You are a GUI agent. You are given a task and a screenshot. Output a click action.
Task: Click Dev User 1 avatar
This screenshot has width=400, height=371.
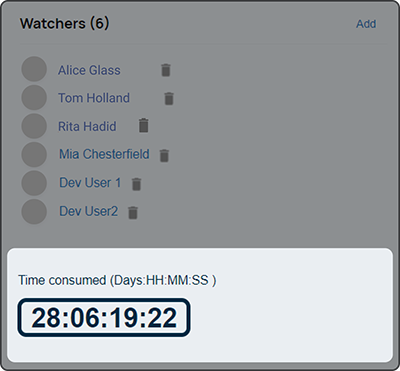tap(34, 183)
